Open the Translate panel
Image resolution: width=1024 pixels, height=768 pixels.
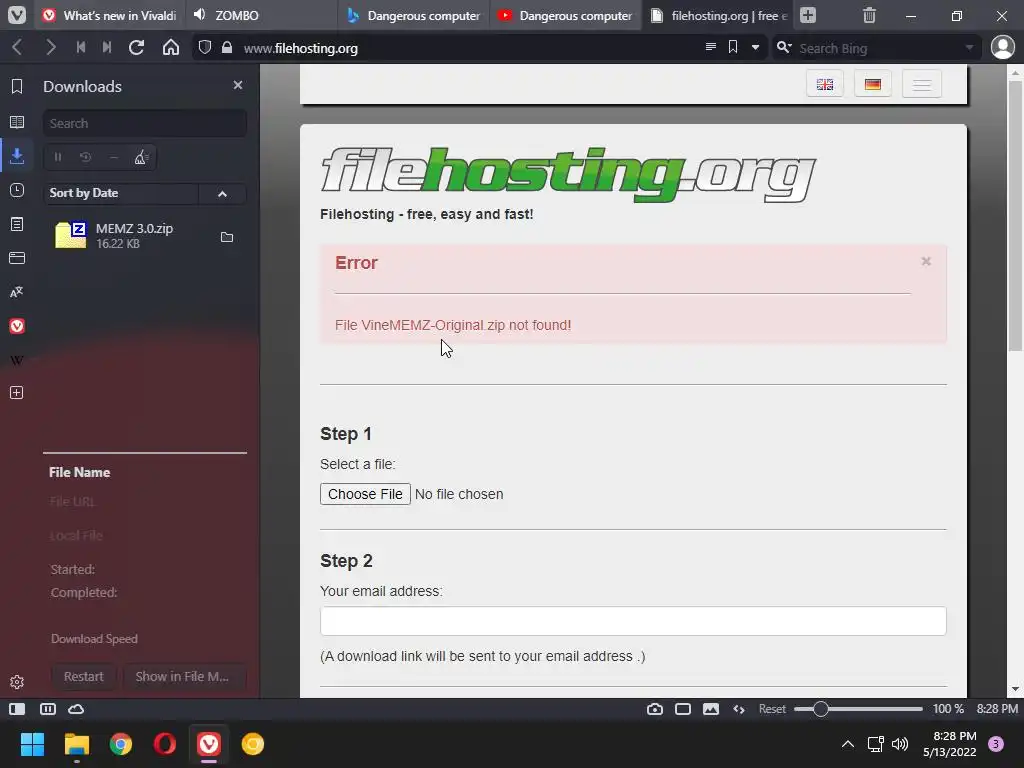tap(17, 292)
